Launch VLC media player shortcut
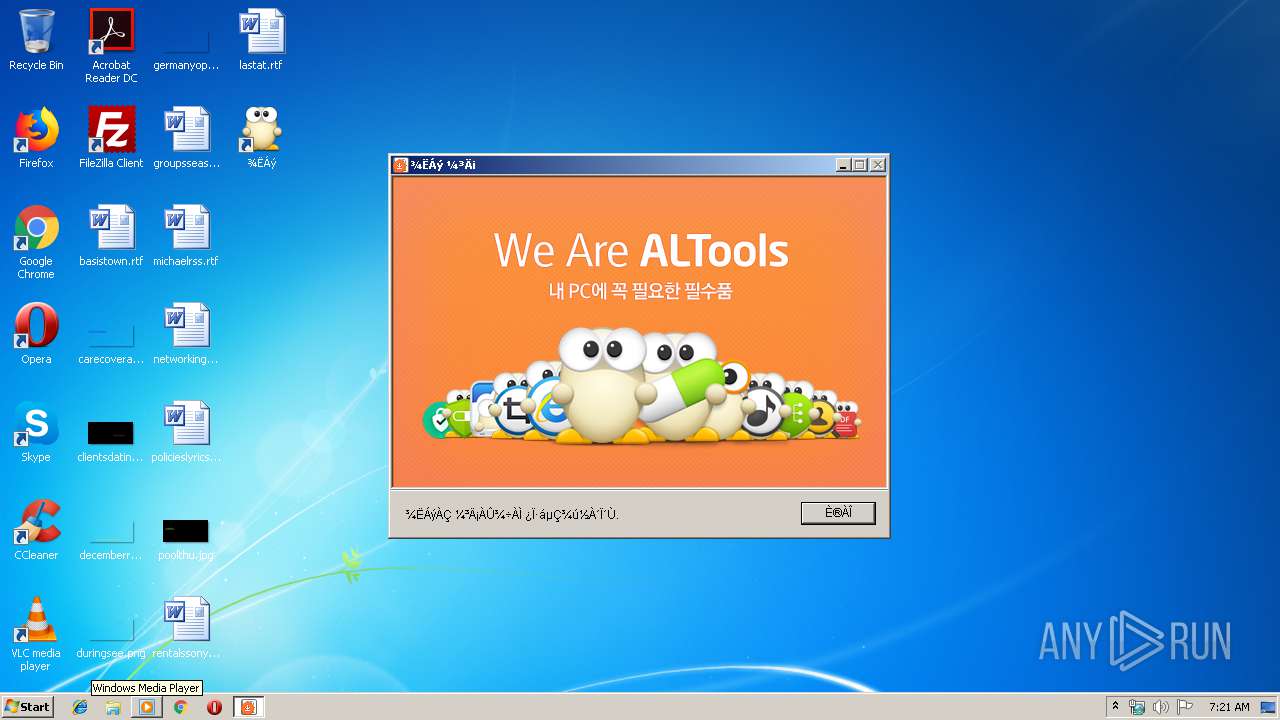This screenshot has width=1280, height=720. point(36,634)
